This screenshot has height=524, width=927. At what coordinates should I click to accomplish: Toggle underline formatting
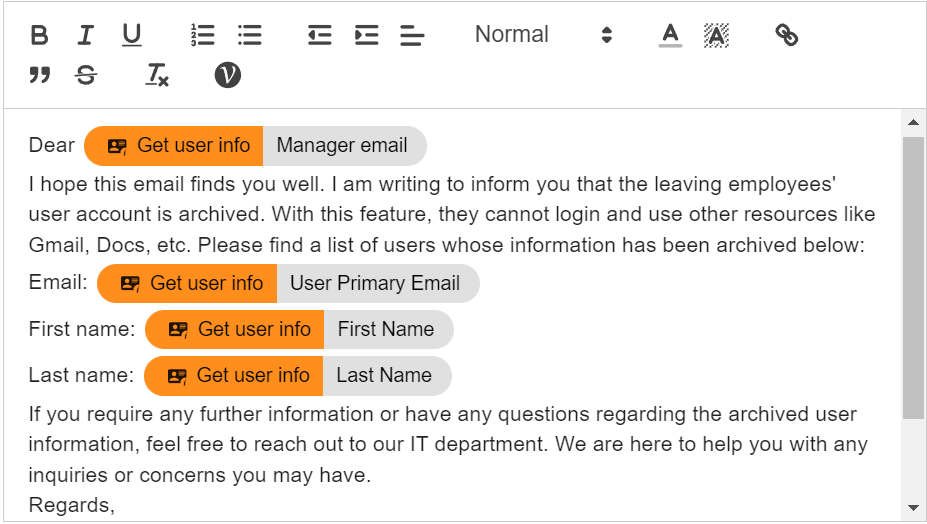[132, 36]
